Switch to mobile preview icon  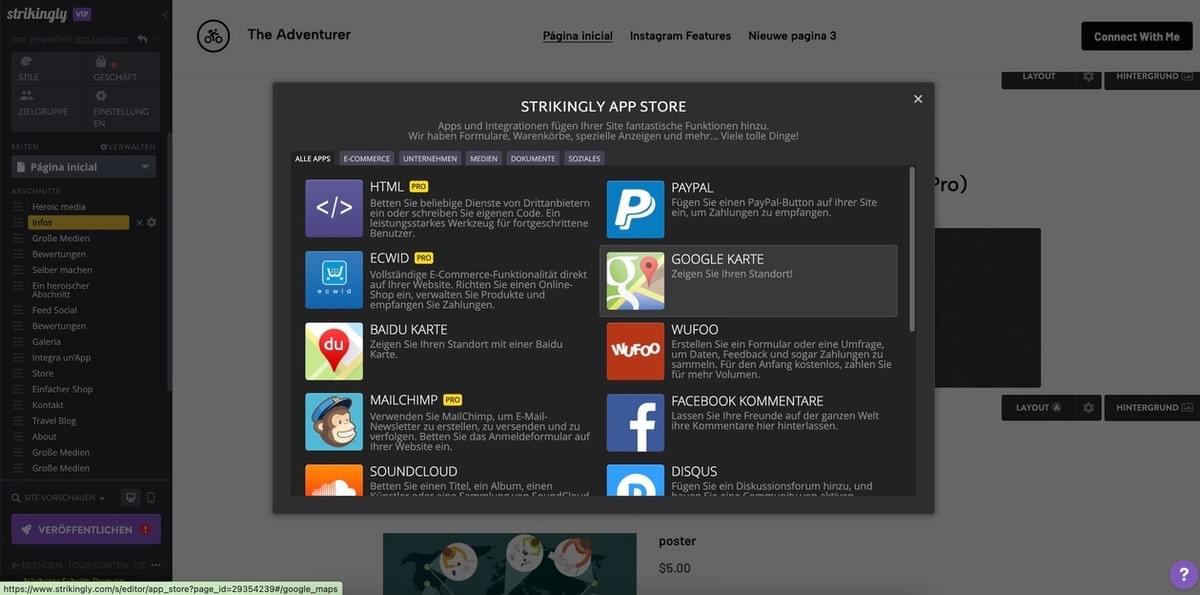151,497
